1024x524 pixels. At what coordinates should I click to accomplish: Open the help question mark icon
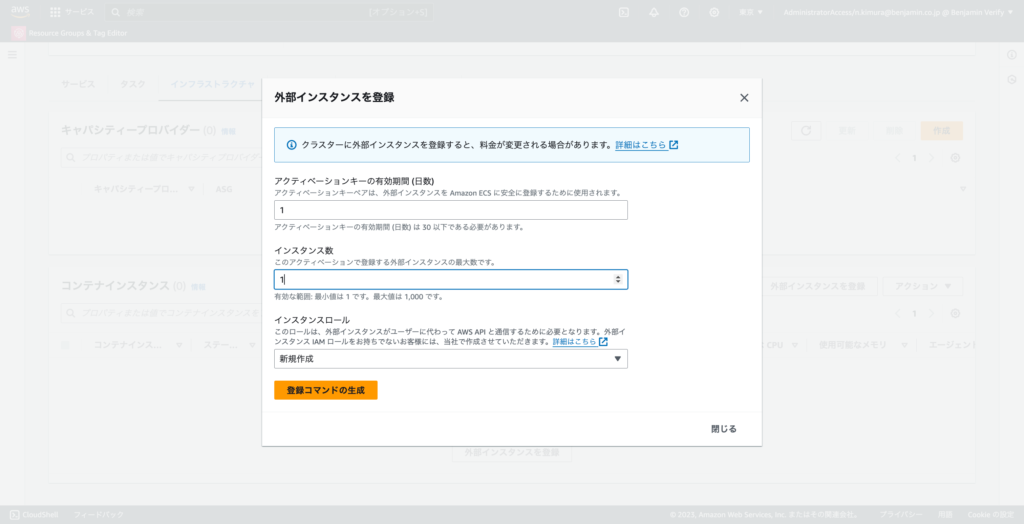684,12
